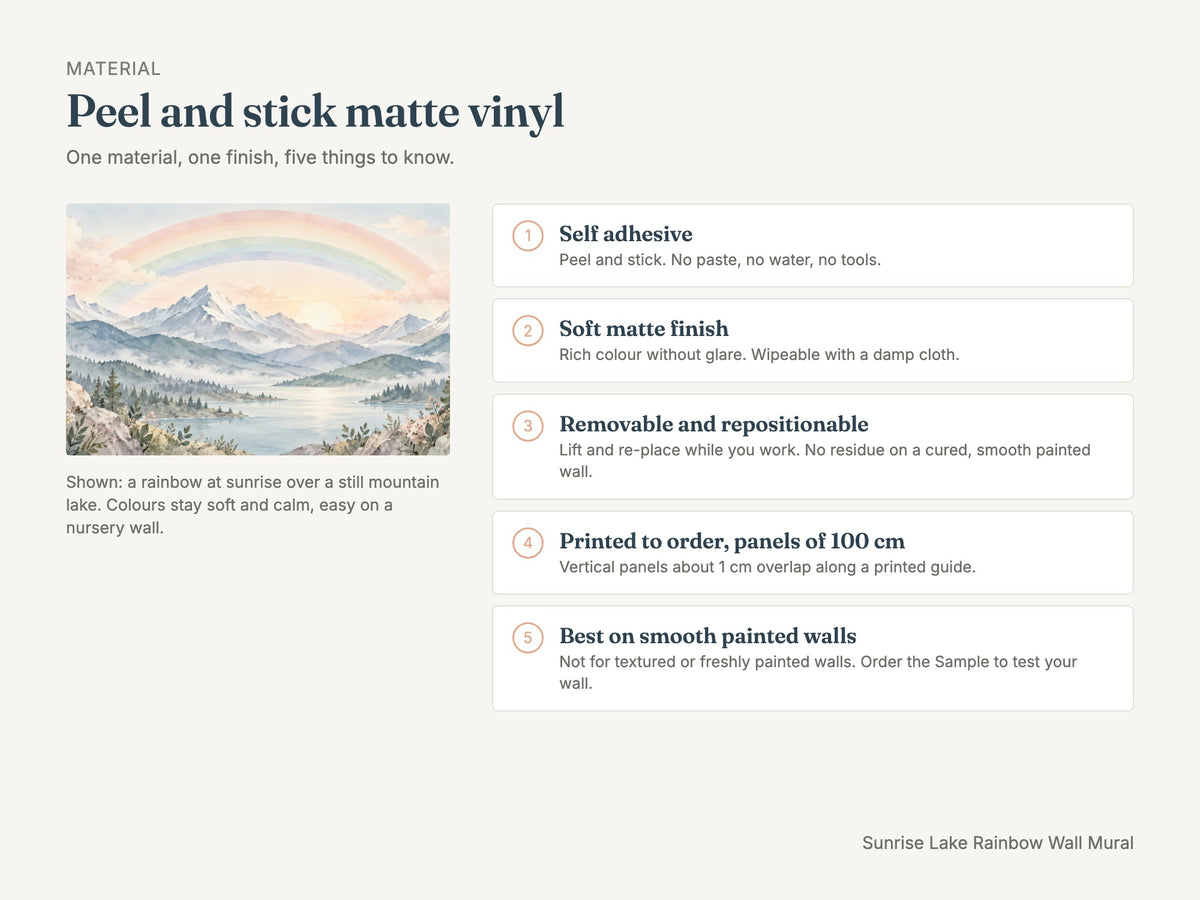Click the number 4 circle icon
The height and width of the screenshot is (900, 1200).
(x=528, y=543)
